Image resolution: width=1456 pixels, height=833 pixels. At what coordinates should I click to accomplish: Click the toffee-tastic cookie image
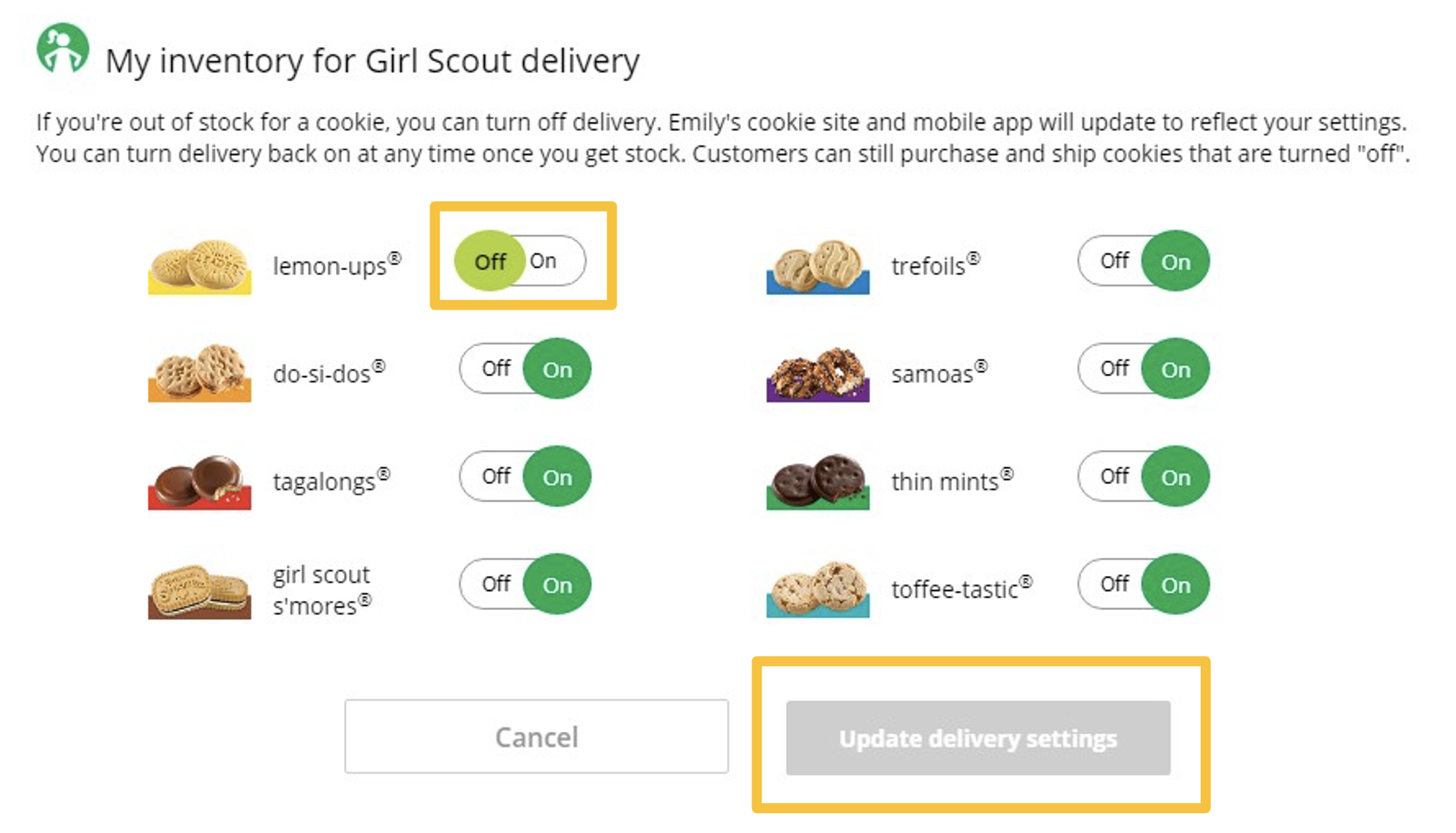pos(817,586)
